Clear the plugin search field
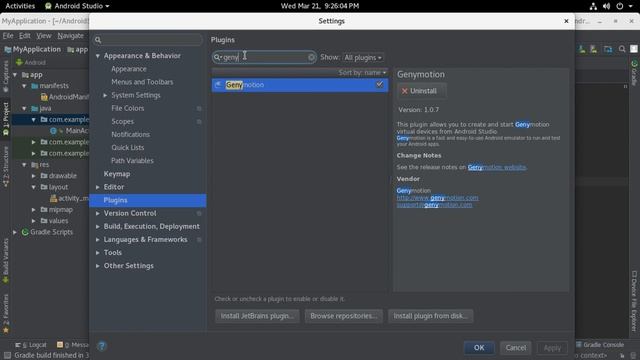 [311, 57]
